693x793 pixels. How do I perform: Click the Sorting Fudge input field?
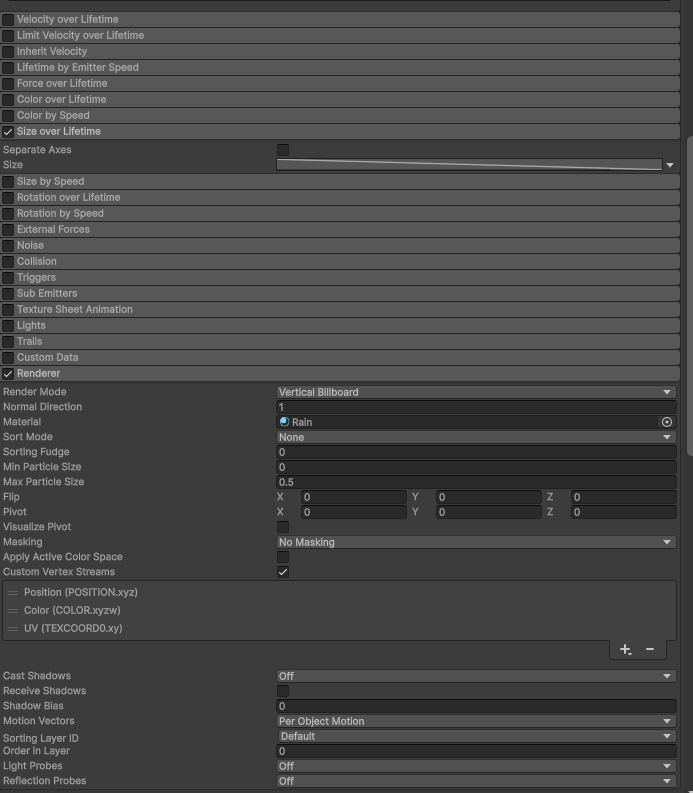[476, 452]
